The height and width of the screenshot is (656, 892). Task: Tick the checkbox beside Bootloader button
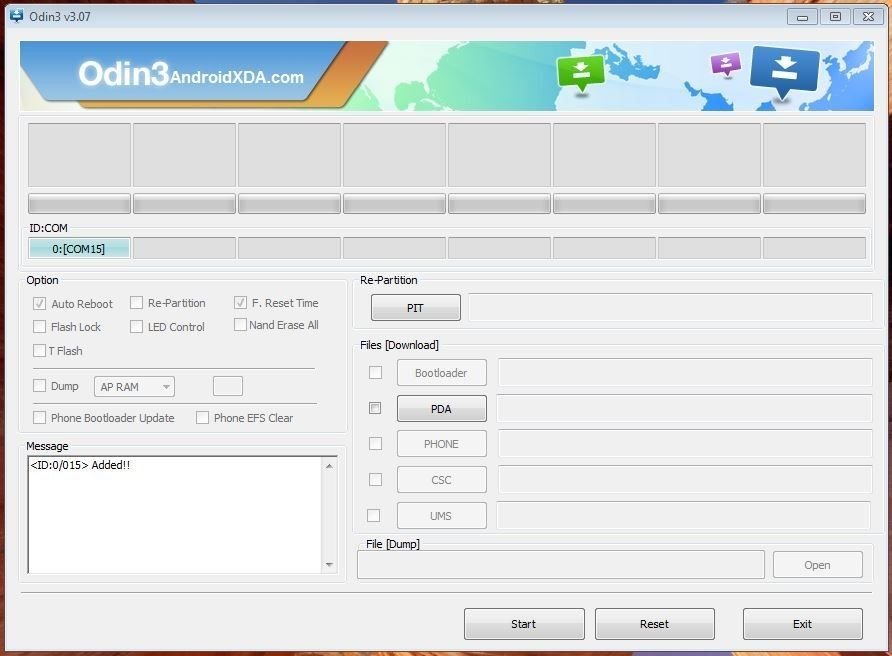tap(375, 372)
